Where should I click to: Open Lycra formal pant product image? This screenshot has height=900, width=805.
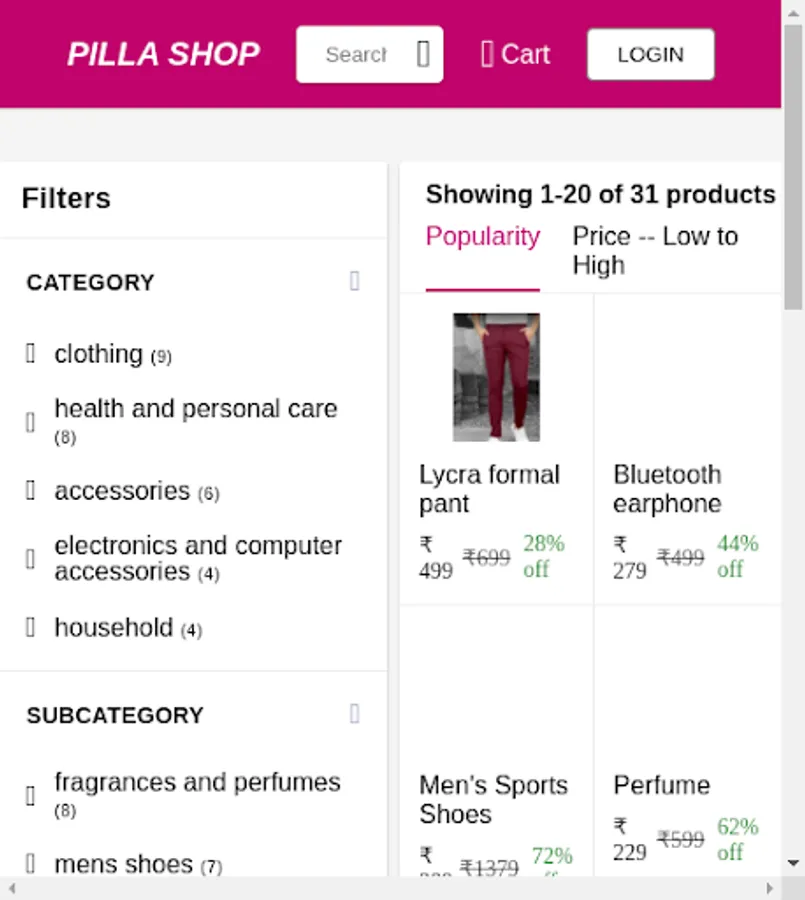pyautogui.click(x=496, y=377)
